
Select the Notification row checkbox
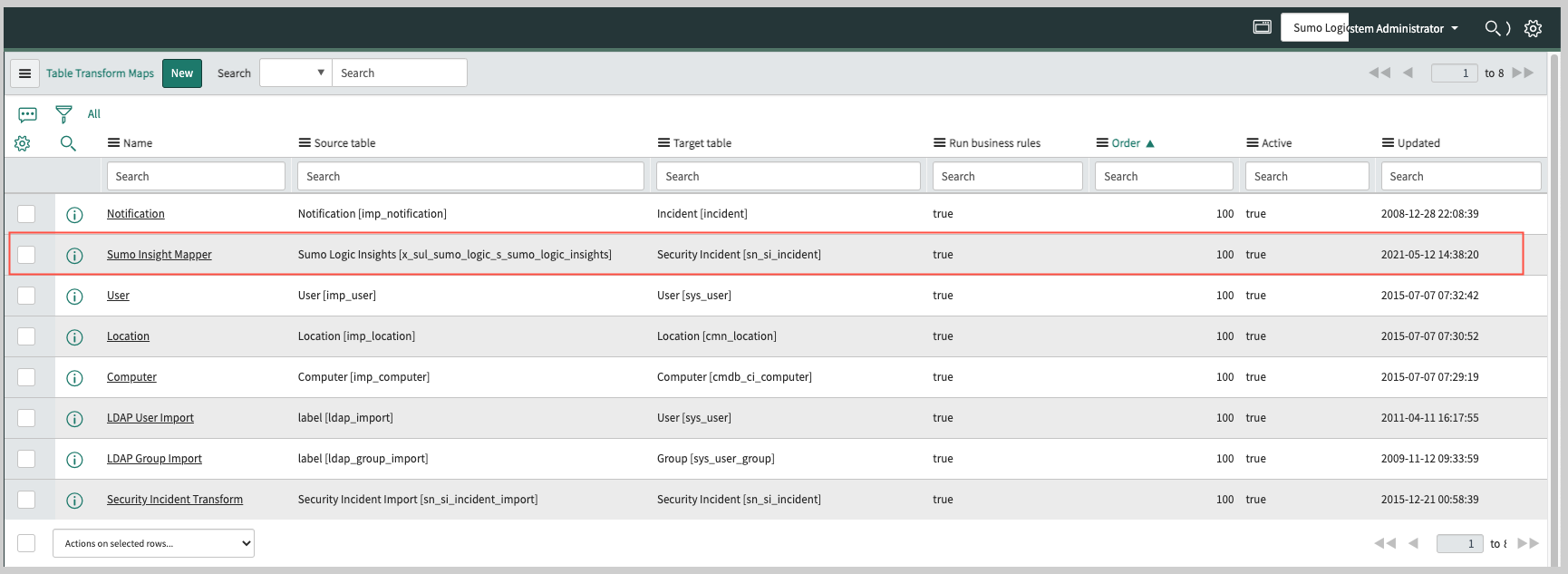pos(26,214)
